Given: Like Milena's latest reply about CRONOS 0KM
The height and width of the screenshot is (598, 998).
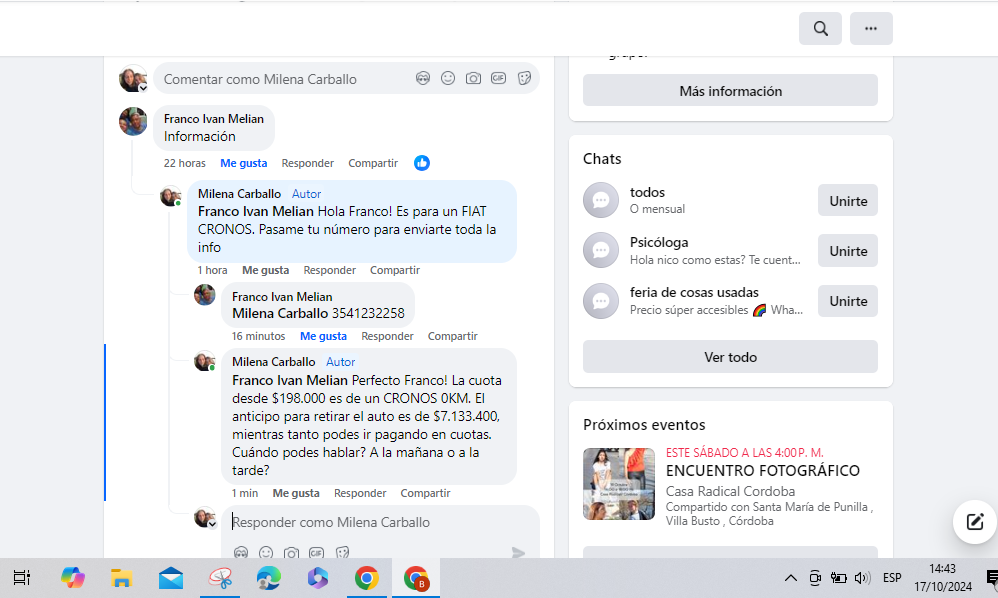Looking at the screenshot, I should [296, 493].
